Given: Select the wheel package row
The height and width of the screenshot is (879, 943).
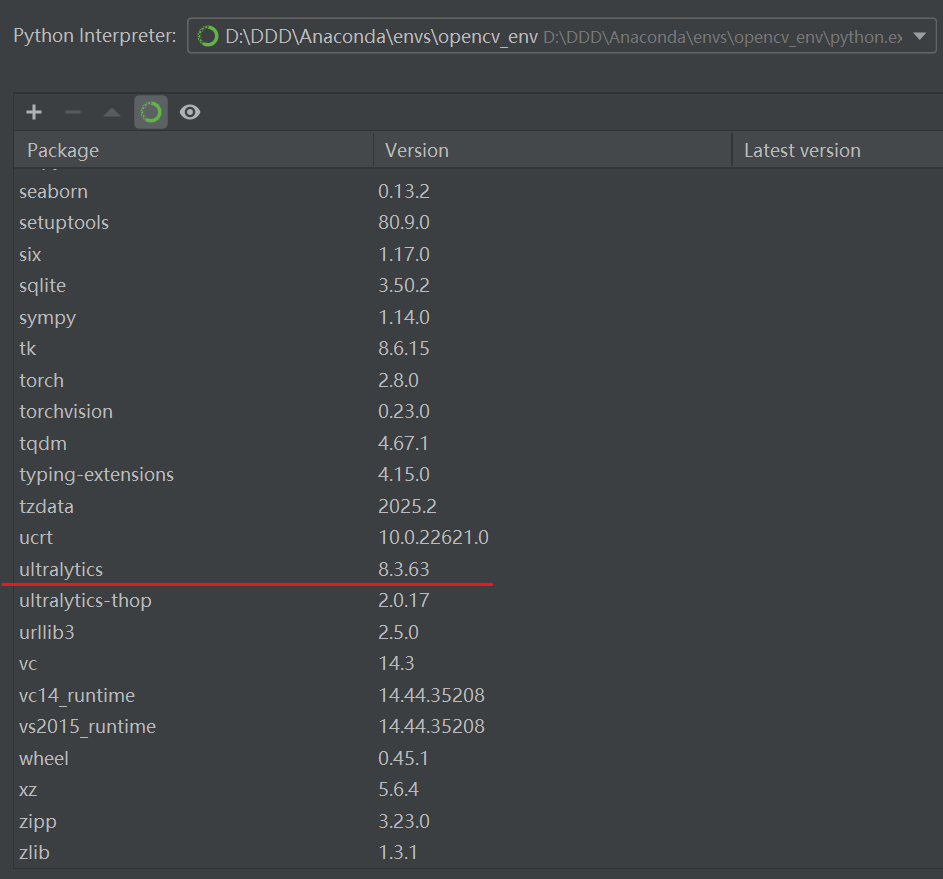Looking at the screenshot, I should 478,758.
